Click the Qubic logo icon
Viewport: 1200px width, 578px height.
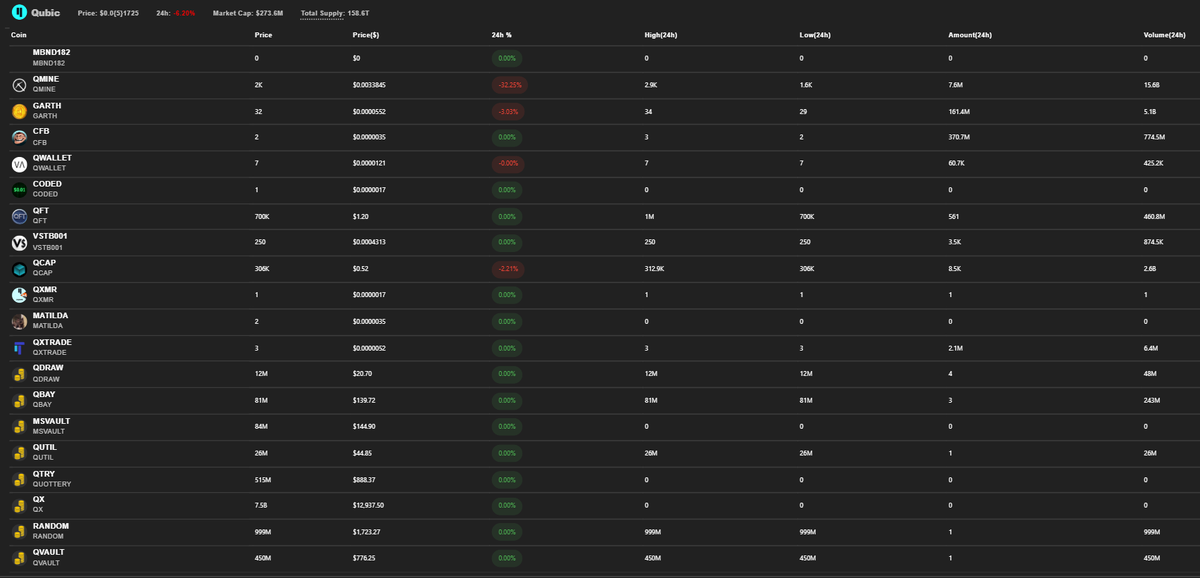19,13
